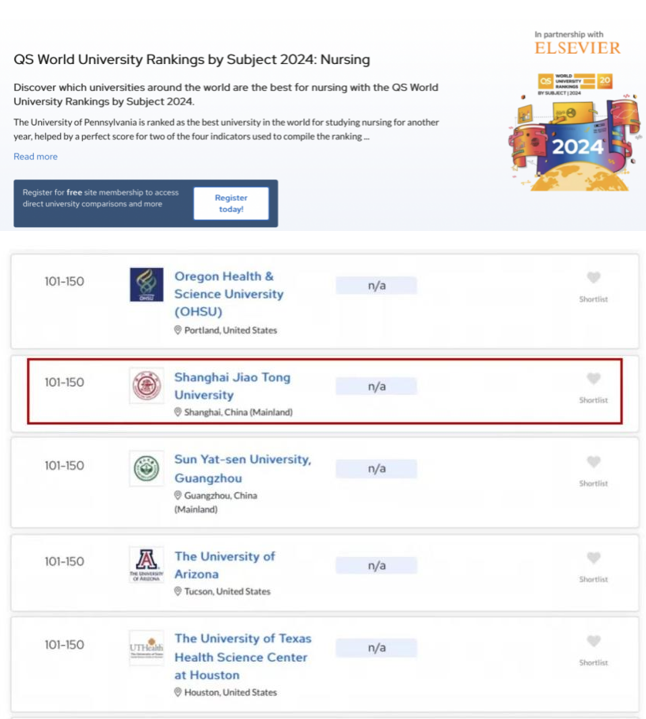The height and width of the screenshot is (719, 646).
Task: Click University of Arizona logo
Action: click(146, 564)
